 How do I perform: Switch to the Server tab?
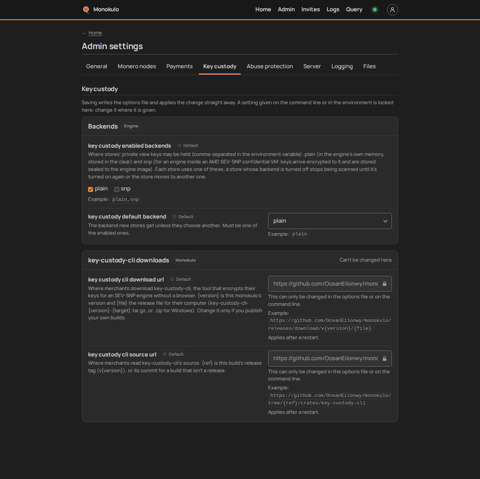[x=312, y=66]
